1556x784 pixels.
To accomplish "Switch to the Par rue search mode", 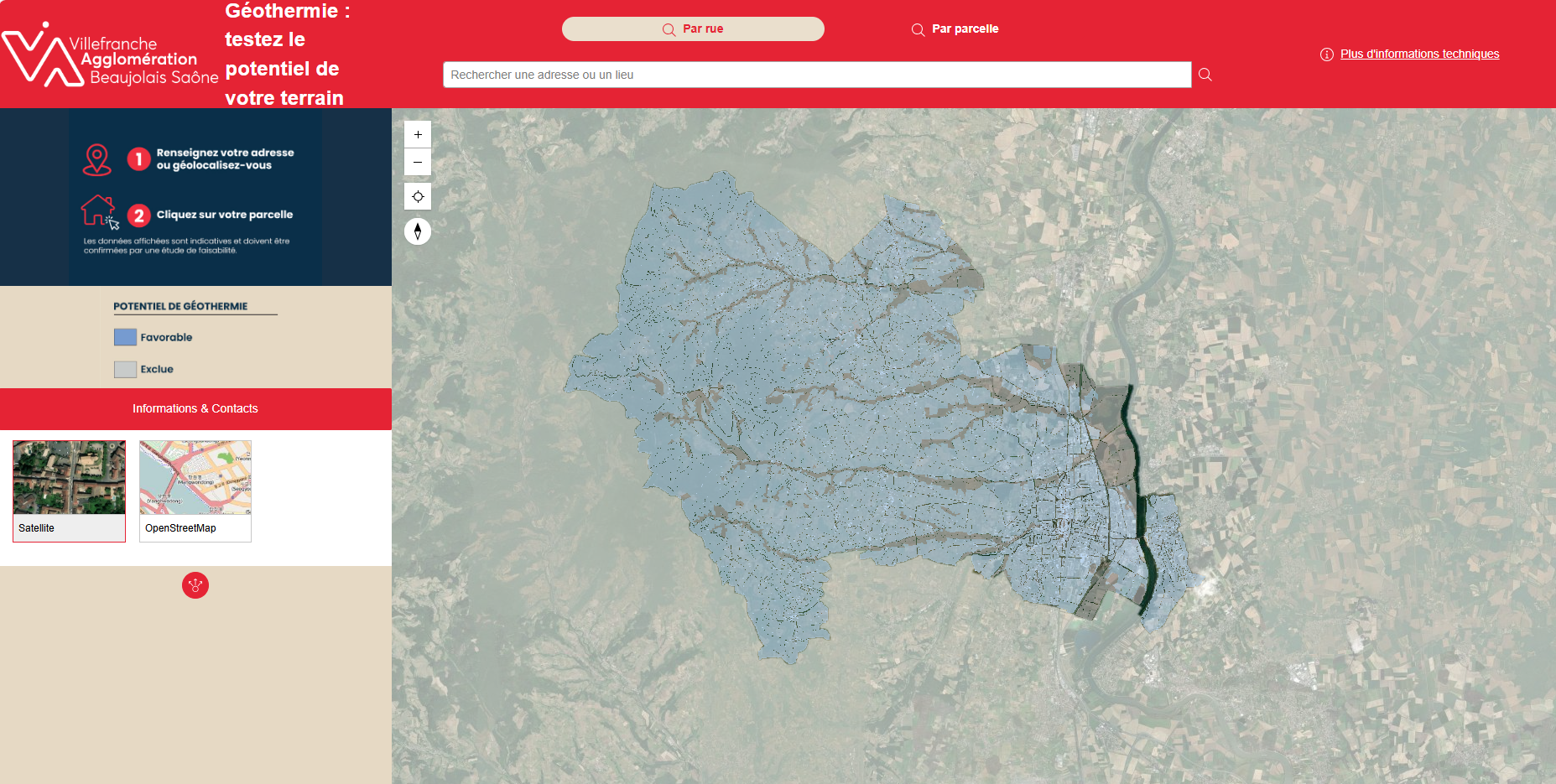I will [693, 28].
